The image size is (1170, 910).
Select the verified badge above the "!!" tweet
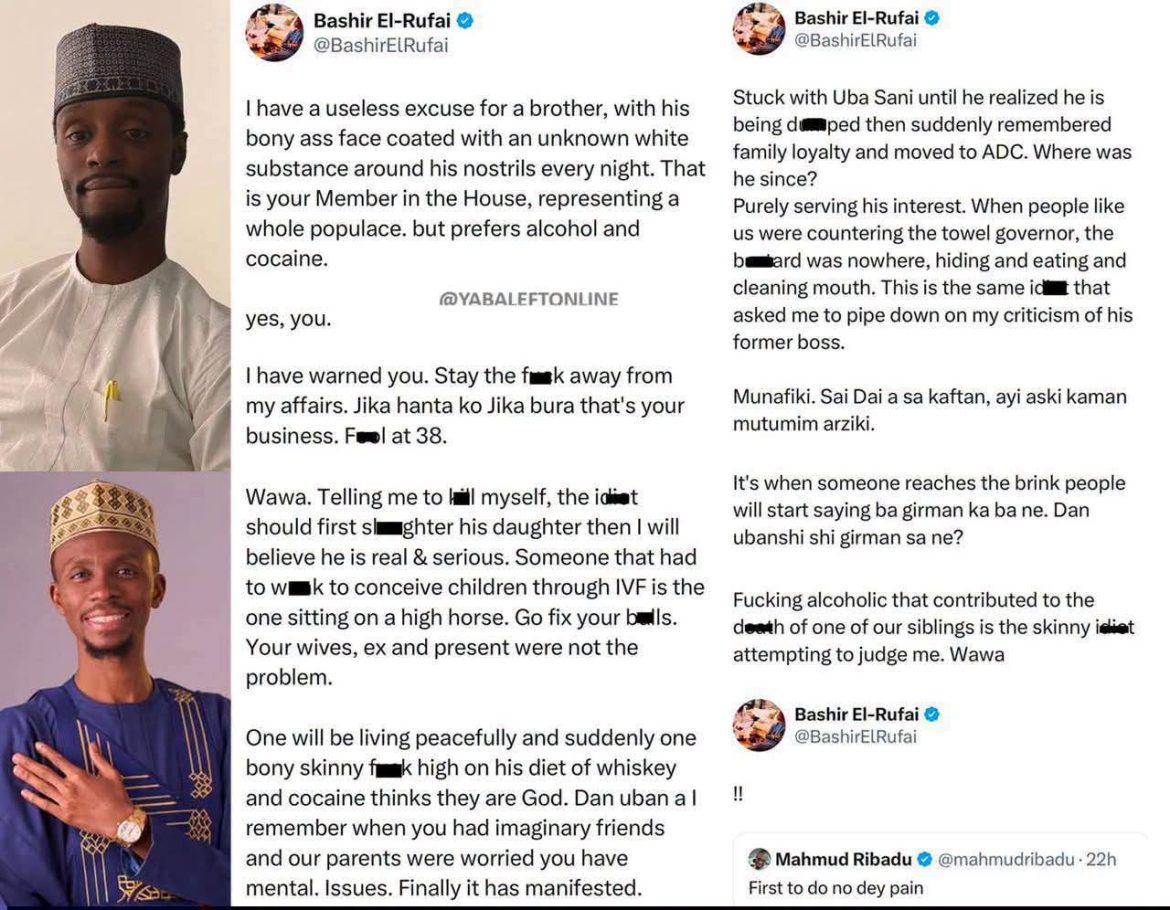coord(932,714)
